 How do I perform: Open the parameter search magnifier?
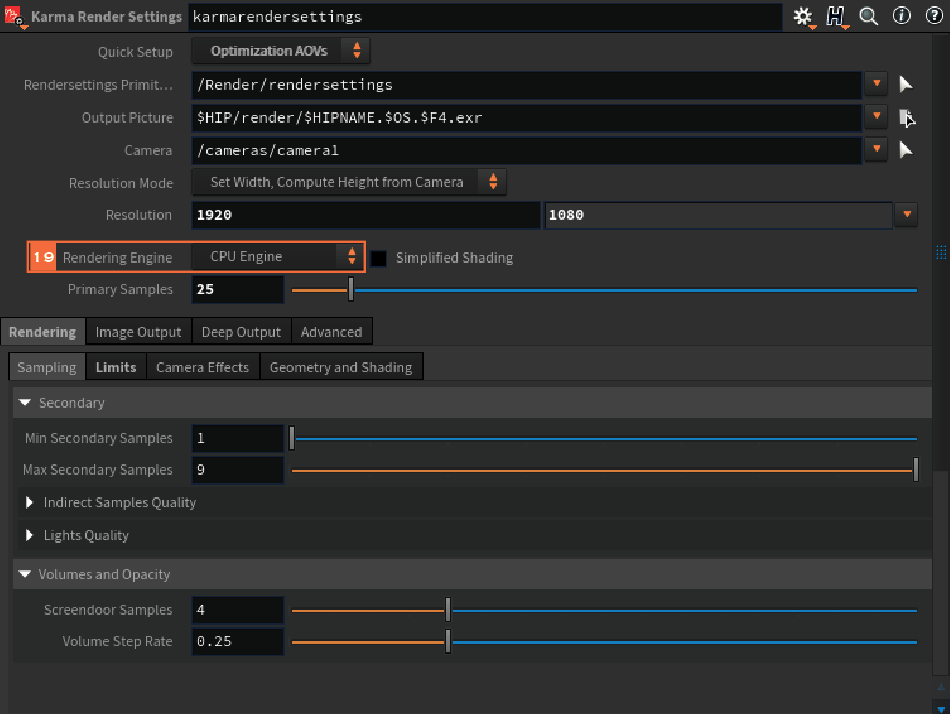[x=869, y=16]
